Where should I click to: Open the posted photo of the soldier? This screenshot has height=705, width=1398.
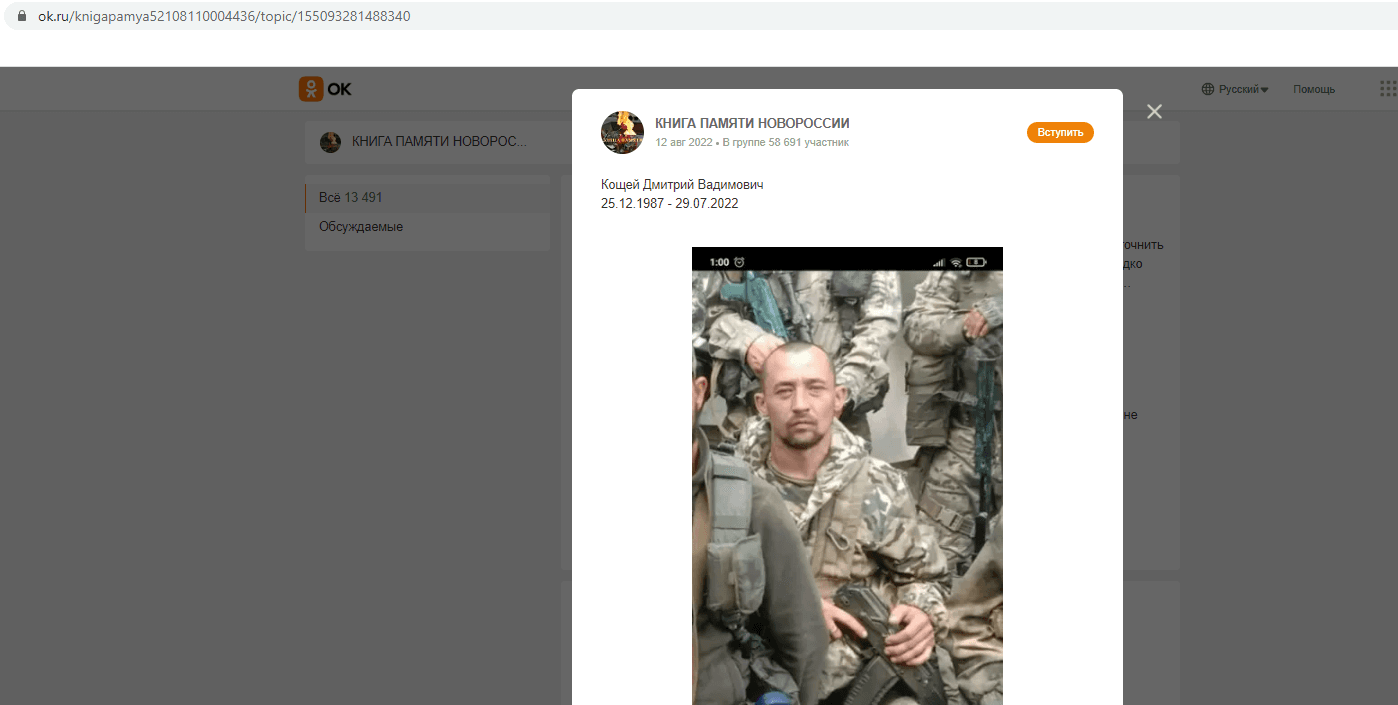point(847,476)
